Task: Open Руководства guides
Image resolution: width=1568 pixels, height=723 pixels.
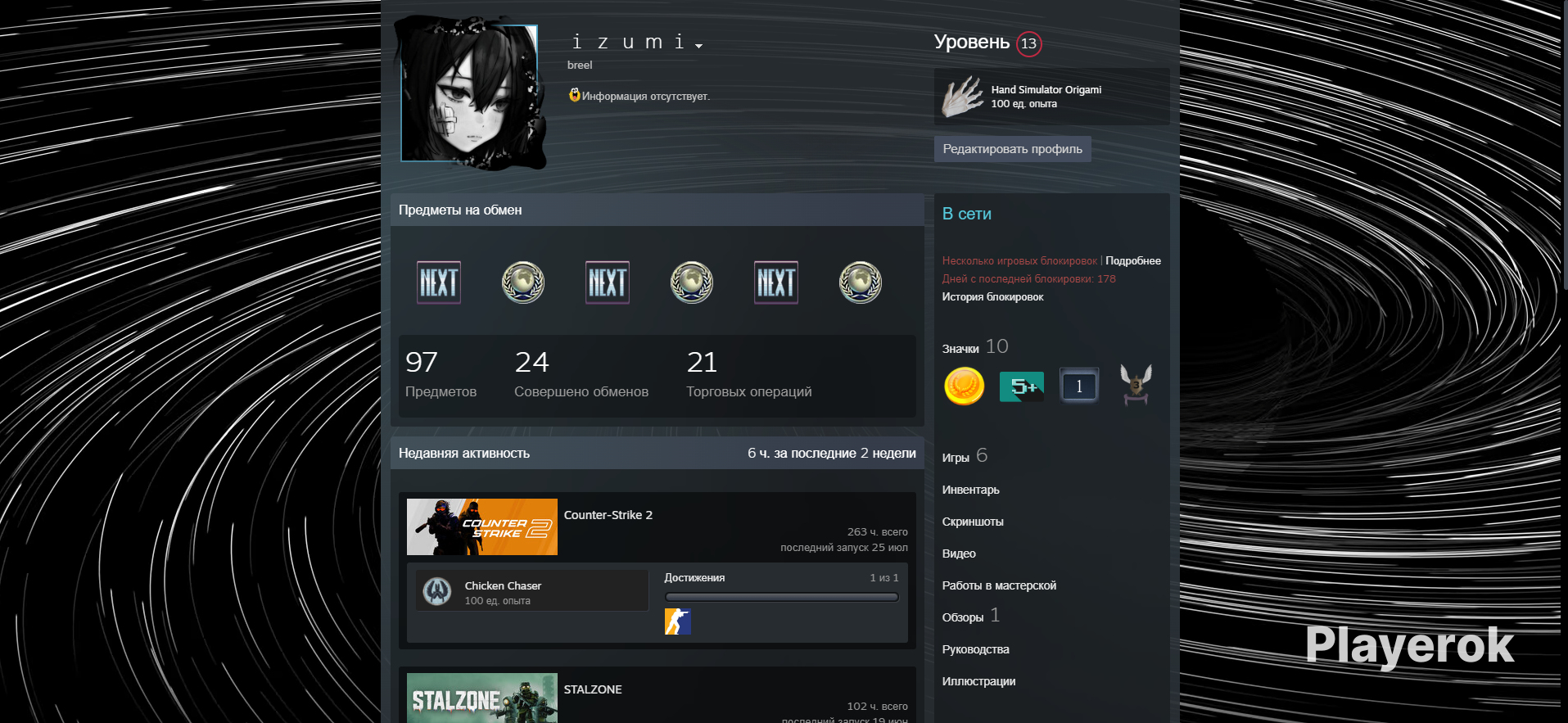Action: tap(975, 649)
